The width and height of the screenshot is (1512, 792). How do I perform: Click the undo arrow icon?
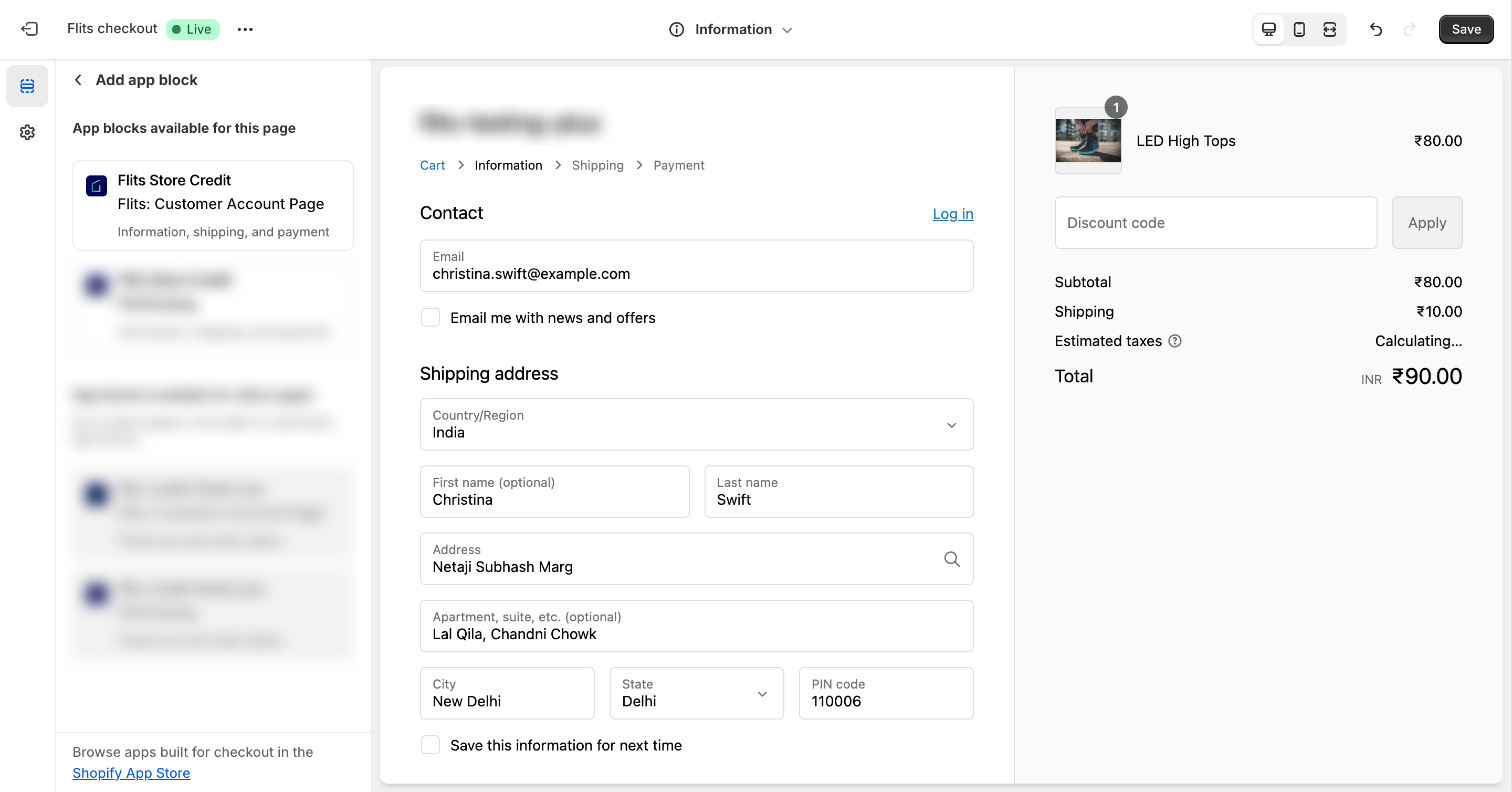point(1376,29)
